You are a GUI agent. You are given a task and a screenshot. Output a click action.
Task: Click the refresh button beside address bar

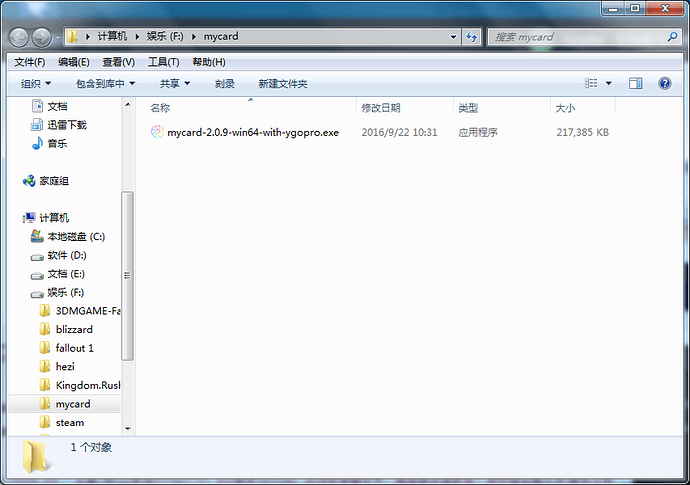pyautogui.click(x=471, y=37)
